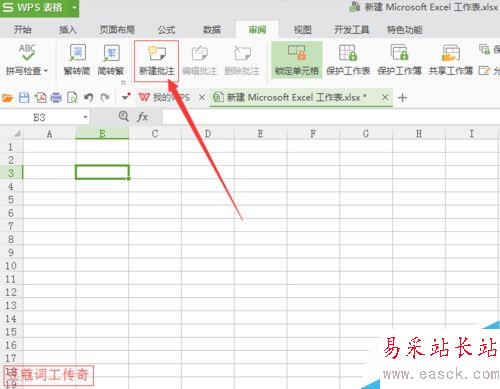Screen dimensions: 500x389
Task: Switch to the 插入 ribbon tab
Action: coord(68,30)
